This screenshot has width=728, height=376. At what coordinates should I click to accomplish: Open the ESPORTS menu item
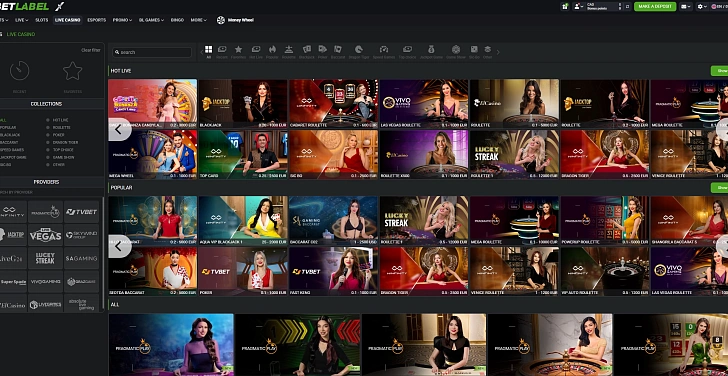click(x=97, y=20)
